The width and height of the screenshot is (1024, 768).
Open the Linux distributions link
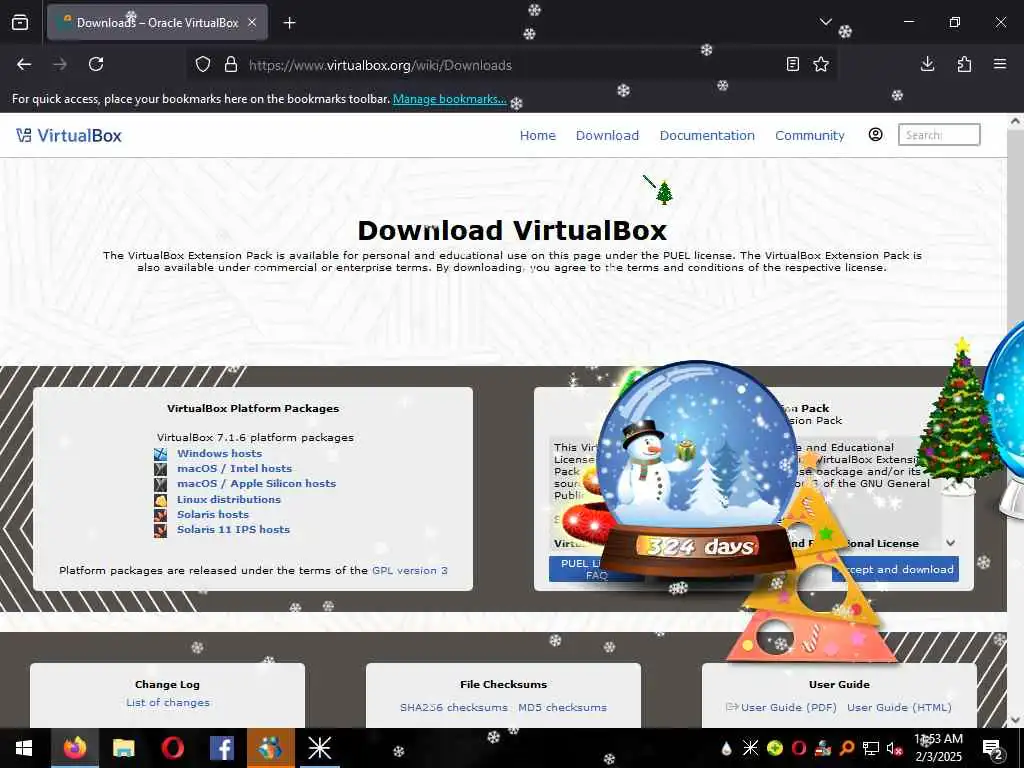coord(229,499)
